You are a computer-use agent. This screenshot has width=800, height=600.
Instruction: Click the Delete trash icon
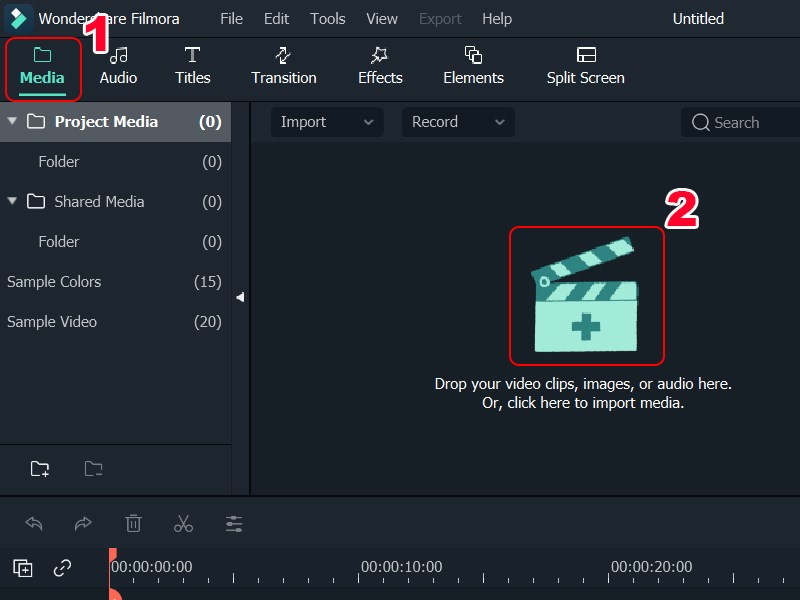pos(134,523)
